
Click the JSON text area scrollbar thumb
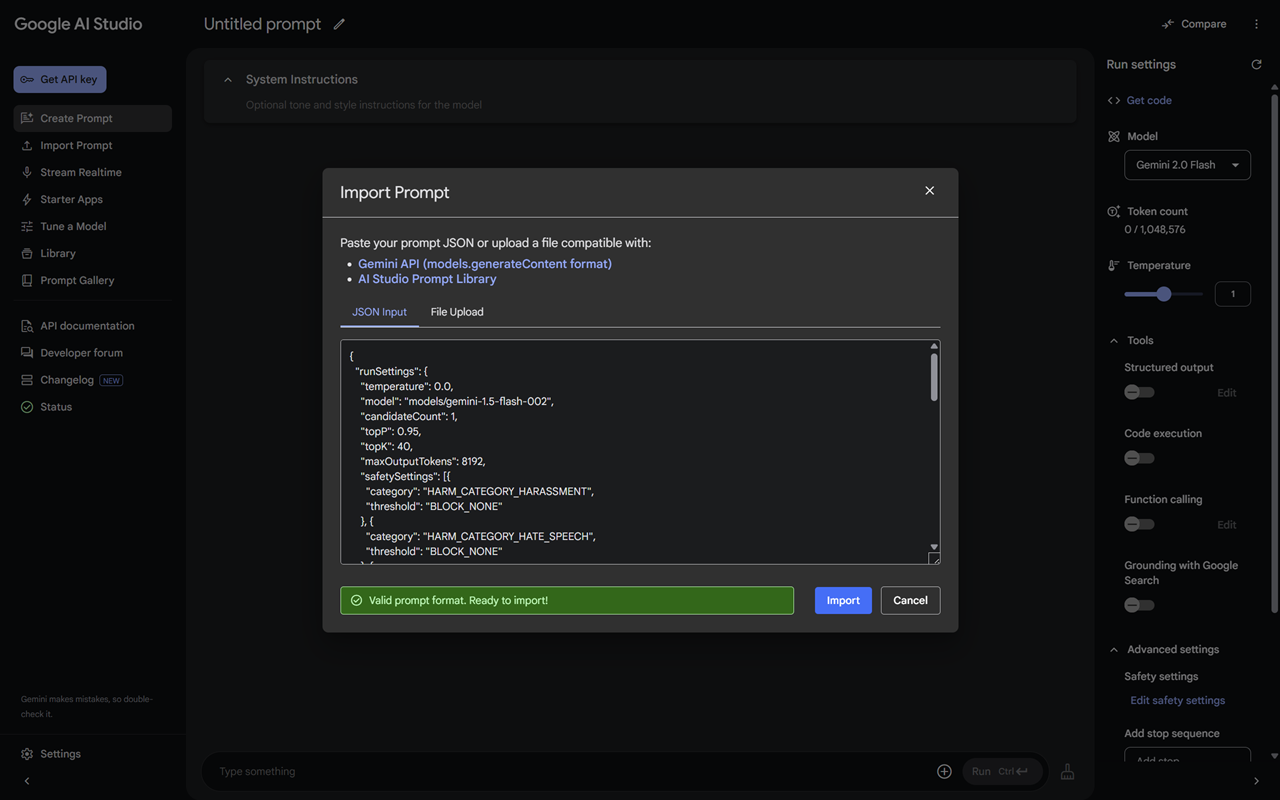tap(934, 377)
